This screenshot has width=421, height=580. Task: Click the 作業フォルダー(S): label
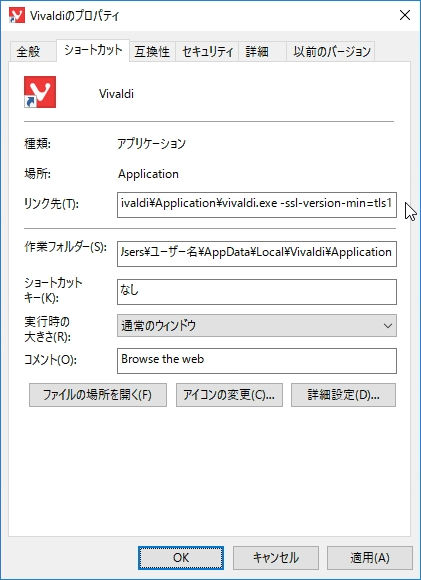pyautogui.click(x=65, y=247)
